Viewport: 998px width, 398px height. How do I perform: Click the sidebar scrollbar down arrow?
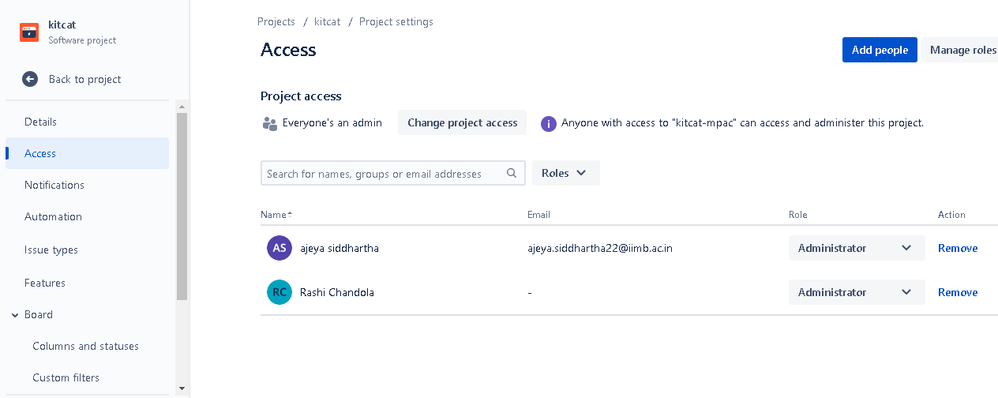[x=181, y=387]
